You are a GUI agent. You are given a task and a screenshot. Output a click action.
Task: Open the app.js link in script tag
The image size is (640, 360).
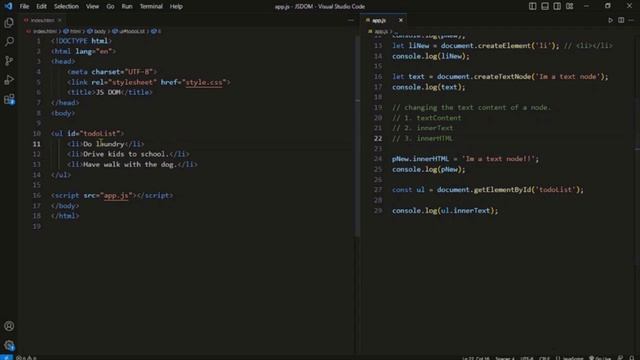point(116,196)
